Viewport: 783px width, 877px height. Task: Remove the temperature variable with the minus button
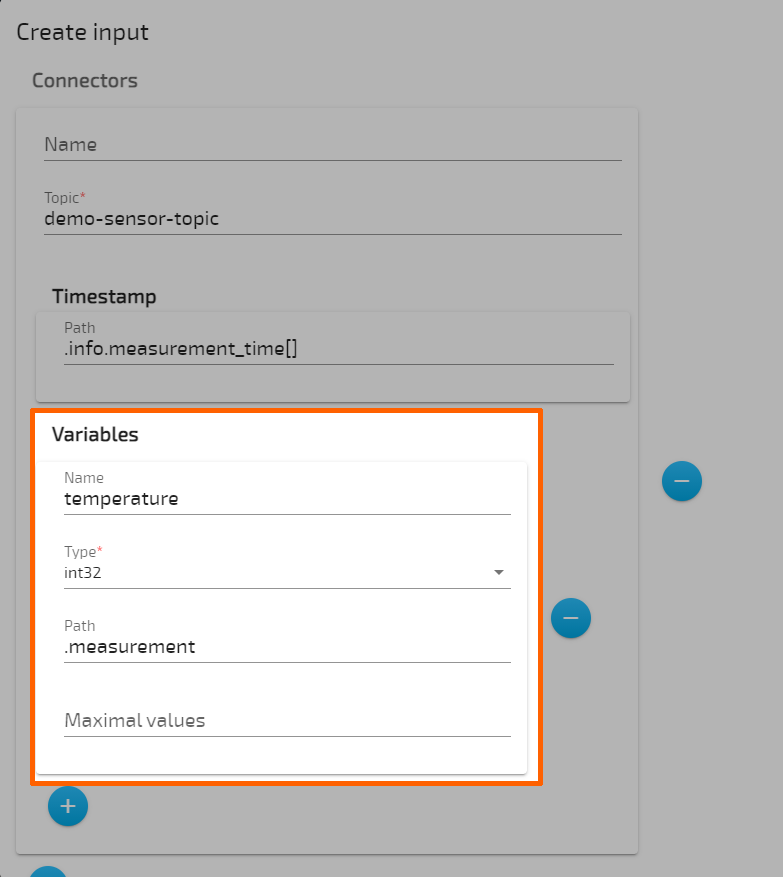click(571, 618)
